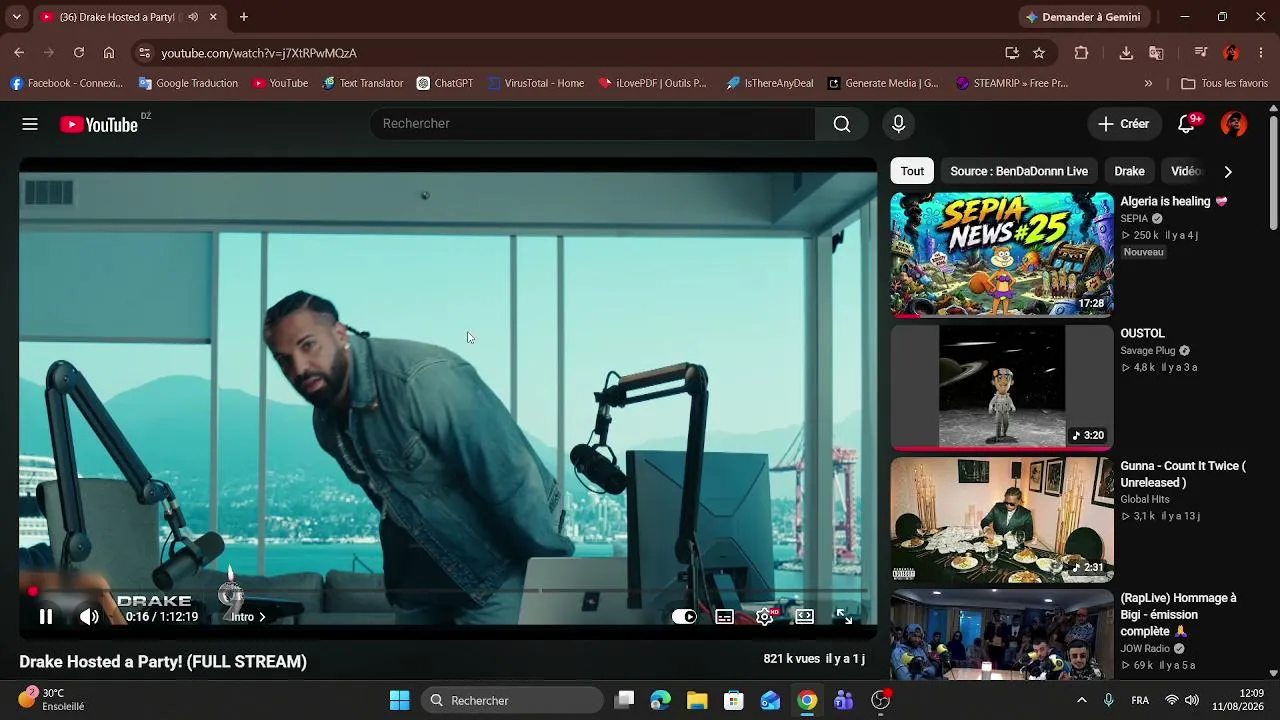The image size is (1280, 720).
Task: Open YouTube notifications bell
Action: (x=1186, y=124)
